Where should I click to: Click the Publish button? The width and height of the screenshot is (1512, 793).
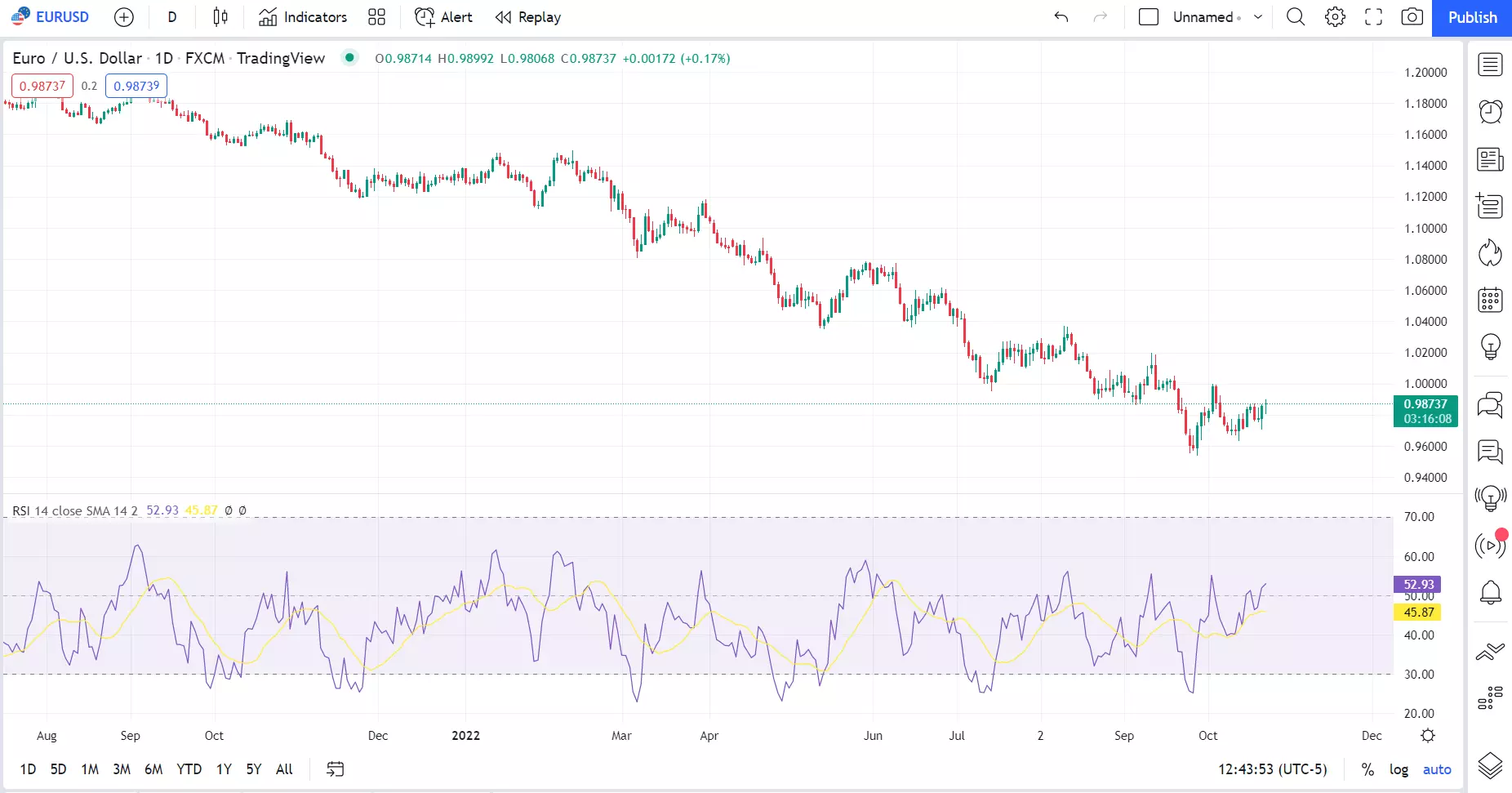pyautogui.click(x=1472, y=17)
